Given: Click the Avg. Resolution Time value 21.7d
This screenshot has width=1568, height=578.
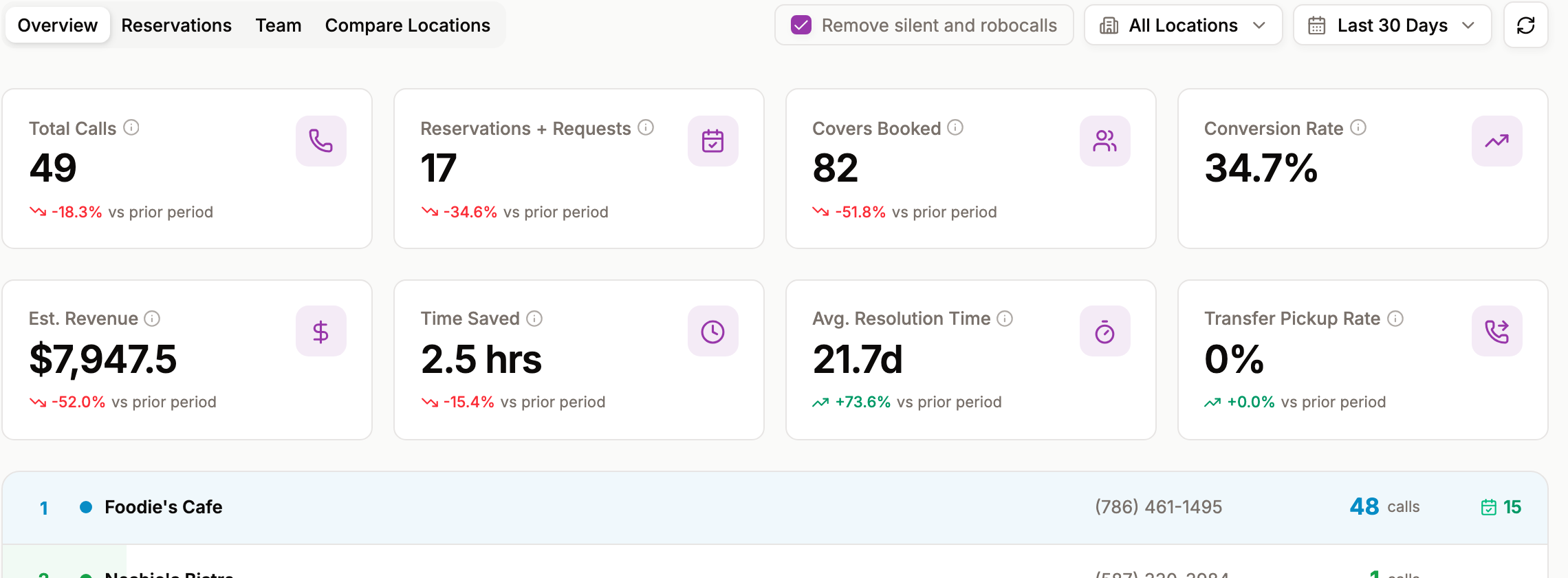Looking at the screenshot, I should (858, 360).
